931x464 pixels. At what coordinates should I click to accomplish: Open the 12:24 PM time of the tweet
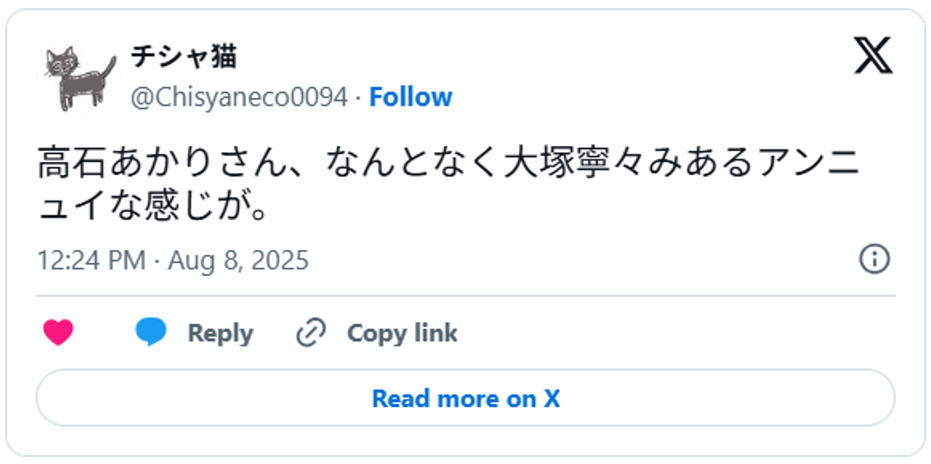pyautogui.click(x=91, y=261)
